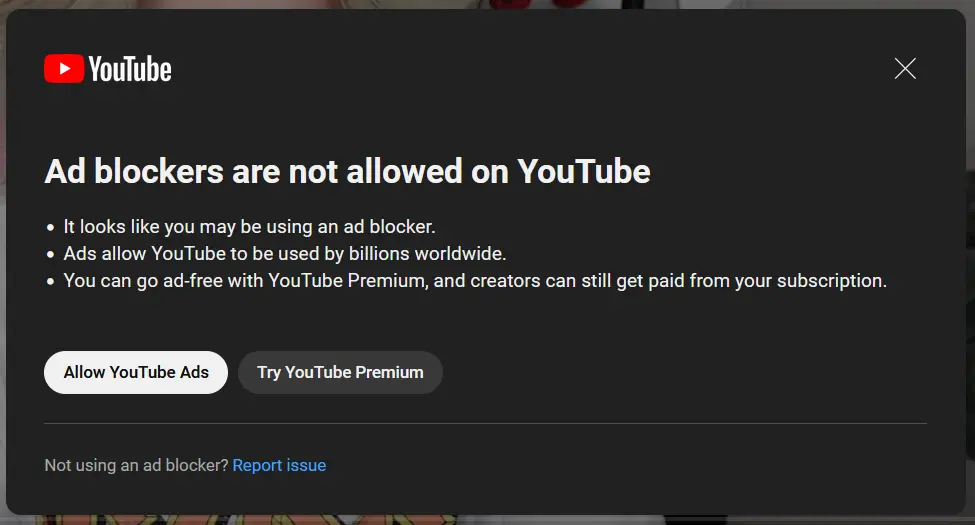This screenshot has height=525, width=975.
Task: Click the bullet dot before 'You can go ad-free'
Action: (x=50, y=282)
